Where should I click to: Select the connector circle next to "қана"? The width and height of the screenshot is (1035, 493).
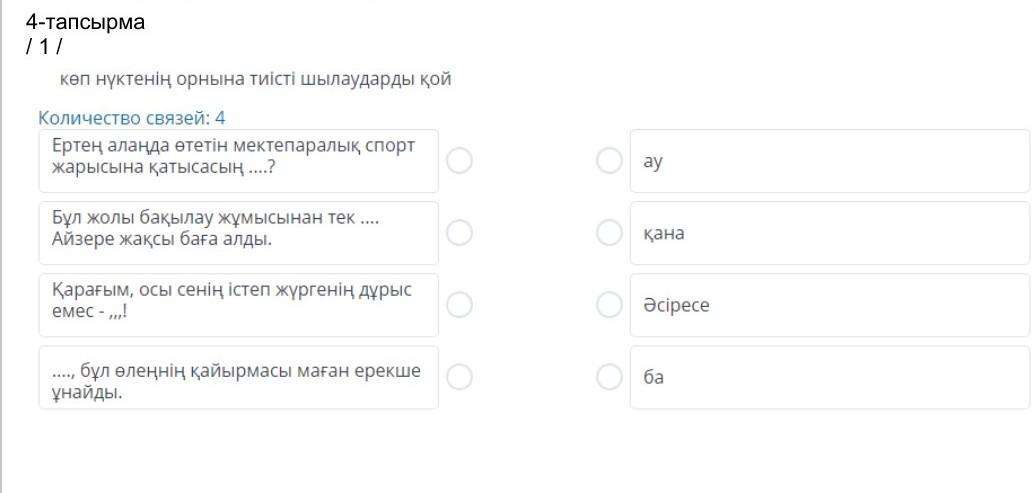tap(609, 233)
